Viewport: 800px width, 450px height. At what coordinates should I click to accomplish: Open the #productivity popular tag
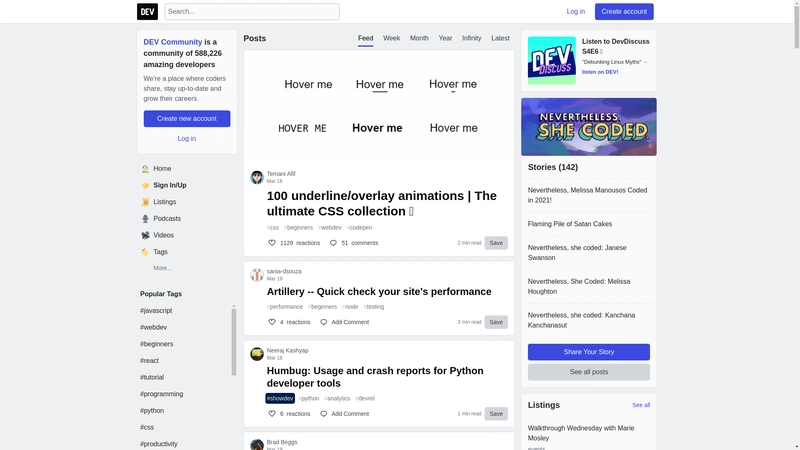(159, 444)
